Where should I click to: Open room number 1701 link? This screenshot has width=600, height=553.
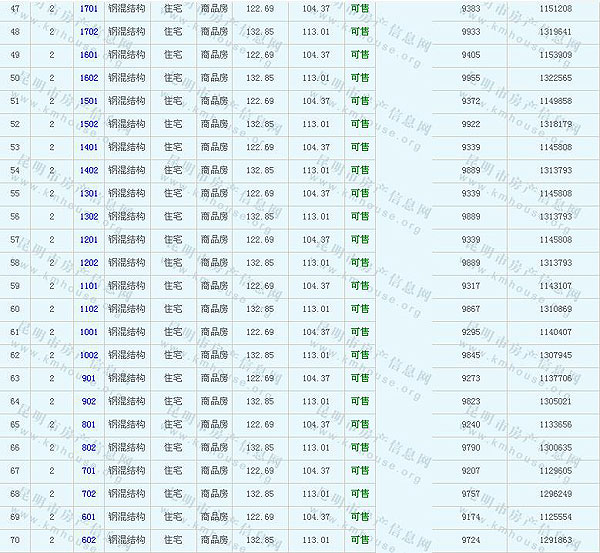click(89, 8)
